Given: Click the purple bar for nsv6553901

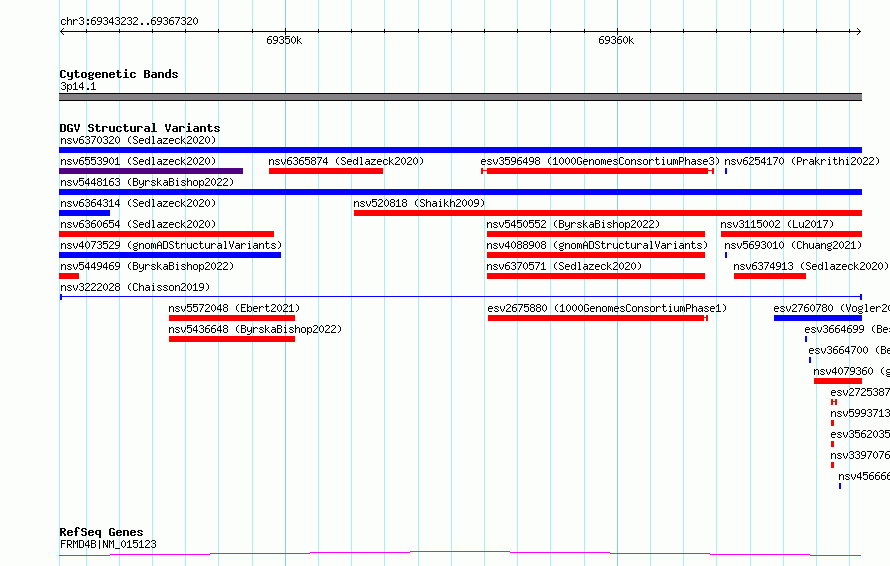Looking at the screenshot, I should tap(151, 171).
